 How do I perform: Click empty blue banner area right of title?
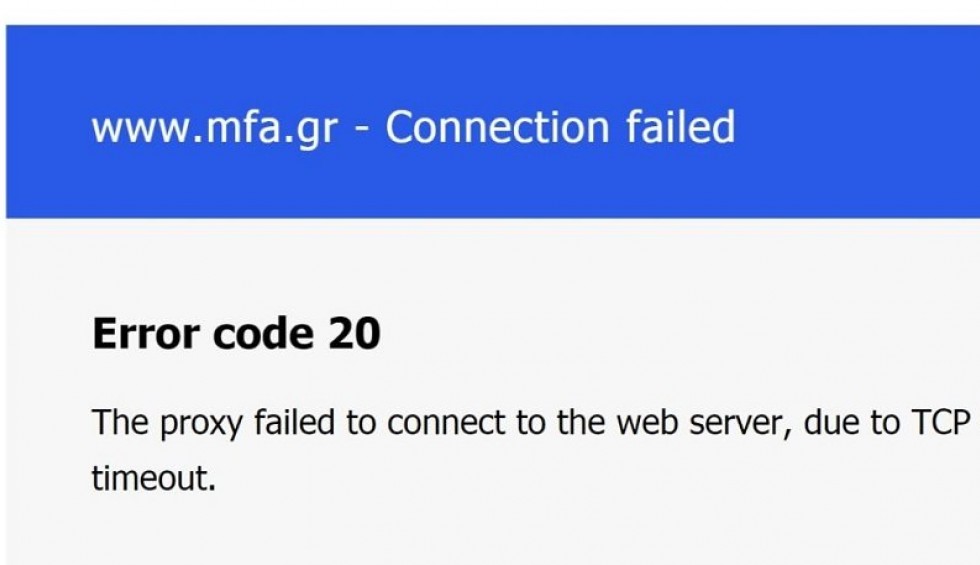coord(860,128)
